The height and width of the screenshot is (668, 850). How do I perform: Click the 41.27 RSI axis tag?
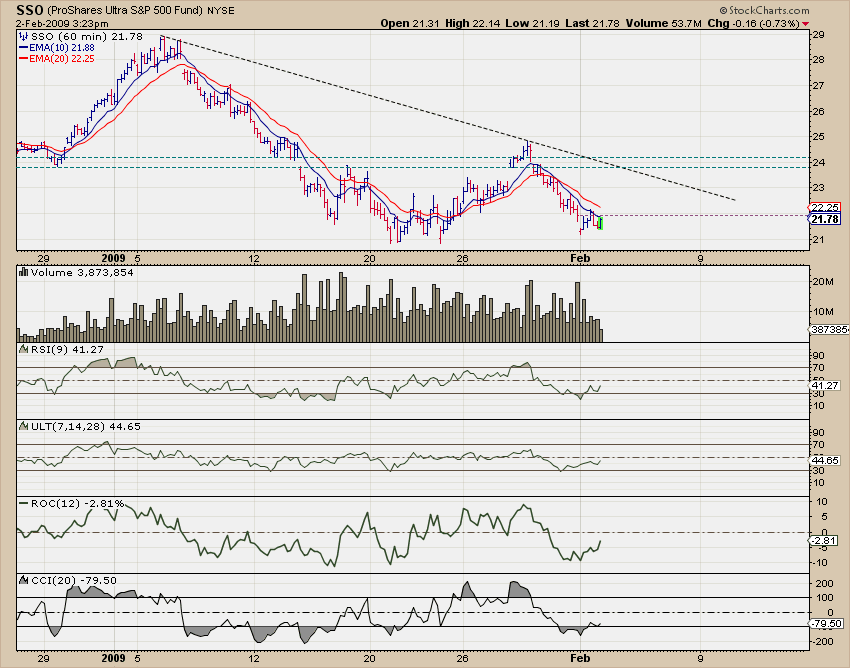point(825,386)
